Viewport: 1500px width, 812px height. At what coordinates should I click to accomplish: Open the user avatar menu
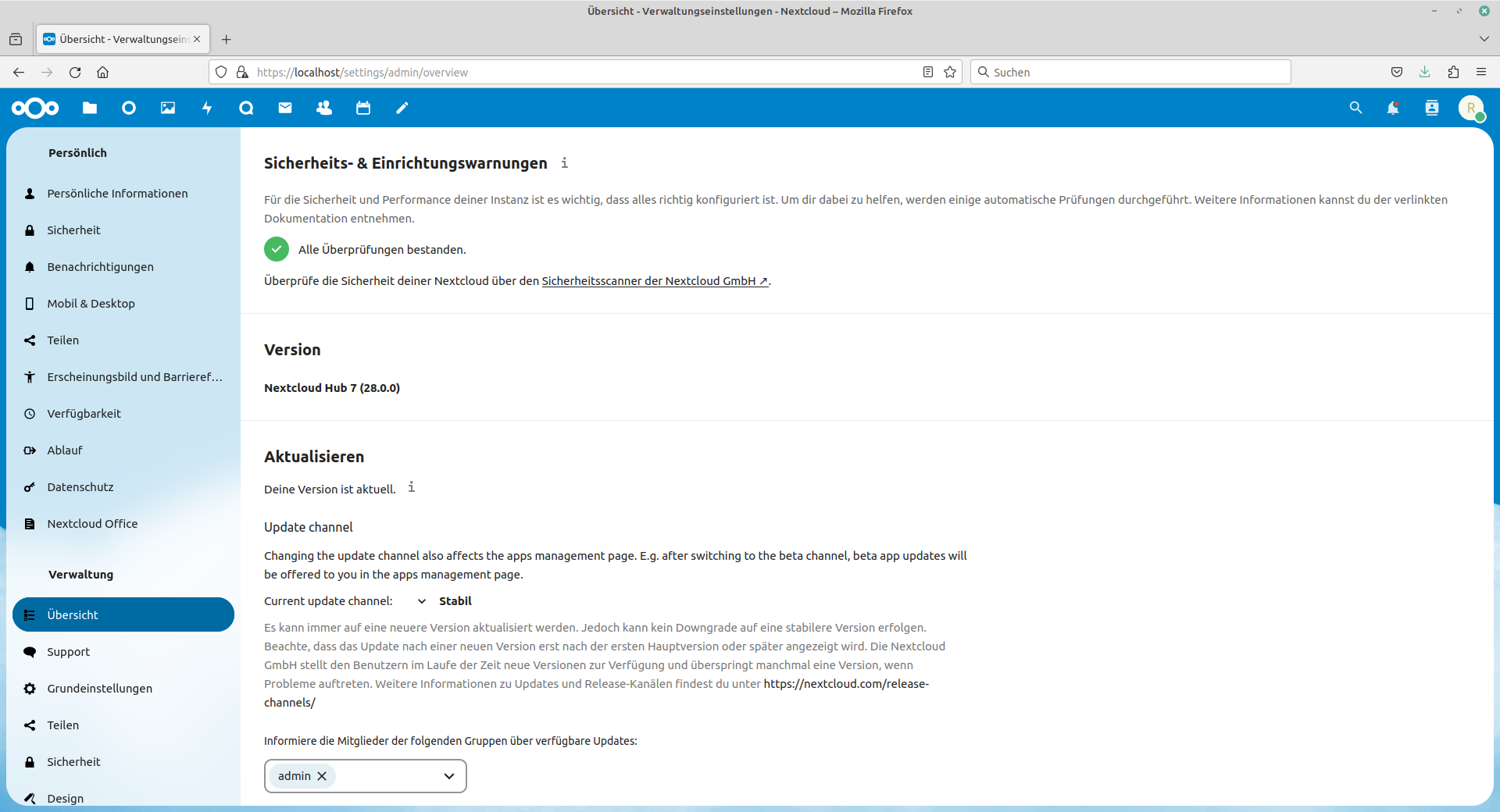[1472, 108]
